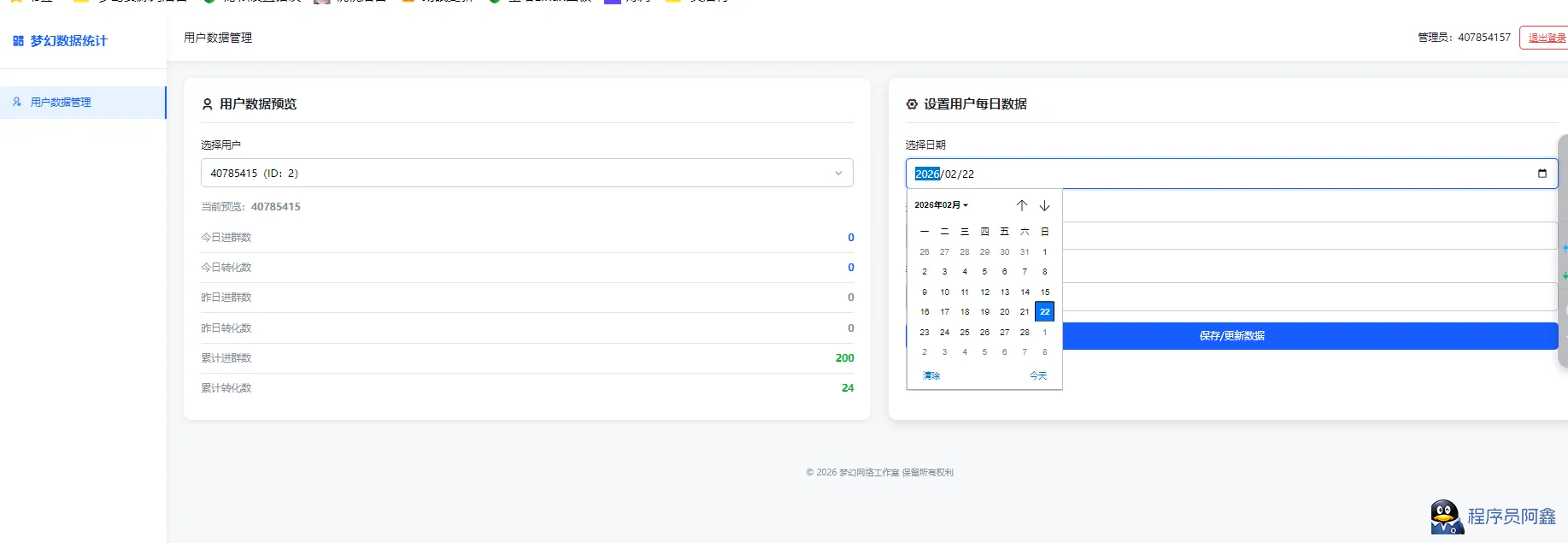Click the year 2026 in date input
Image resolution: width=1568 pixels, height=543 pixels.
point(927,174)
